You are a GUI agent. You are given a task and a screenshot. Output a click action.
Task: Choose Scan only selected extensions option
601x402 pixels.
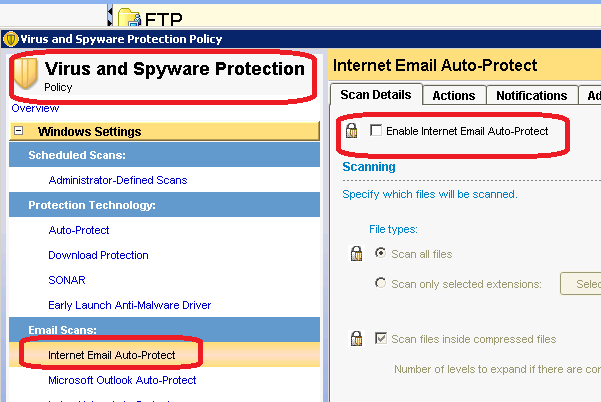coord(380,283)
